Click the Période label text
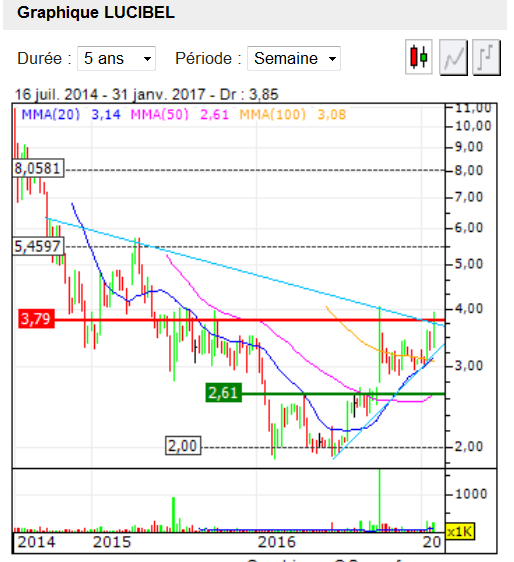 [208, 58]
